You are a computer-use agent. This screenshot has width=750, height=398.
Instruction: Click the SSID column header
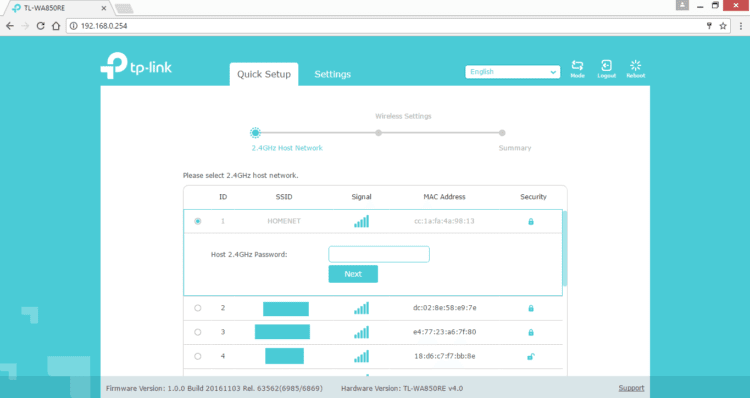(284, 197)
